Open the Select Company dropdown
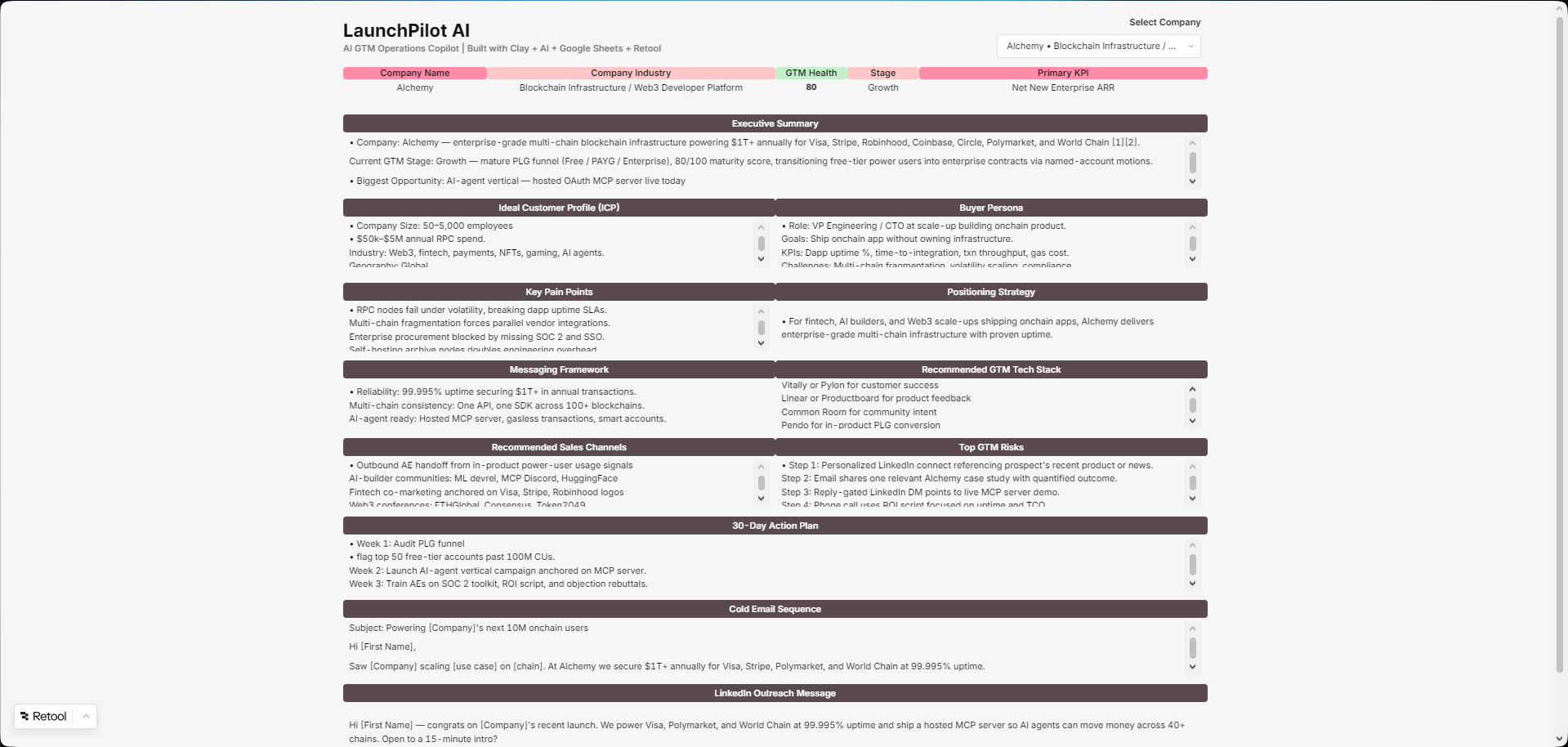The width and height of the screenshot is (1568, 747). point(1098,47)
